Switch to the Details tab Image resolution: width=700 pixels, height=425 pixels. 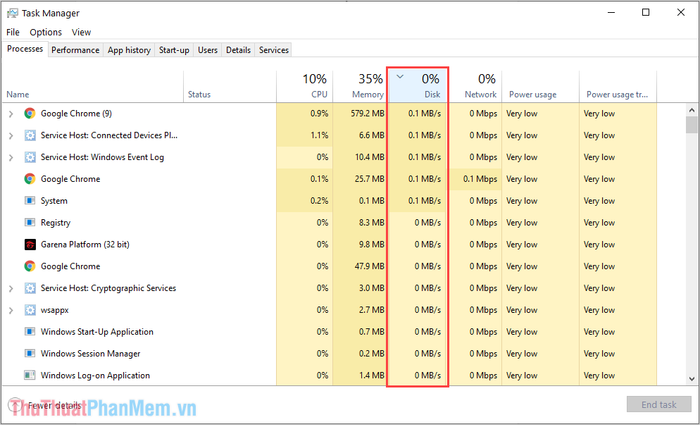238,50
